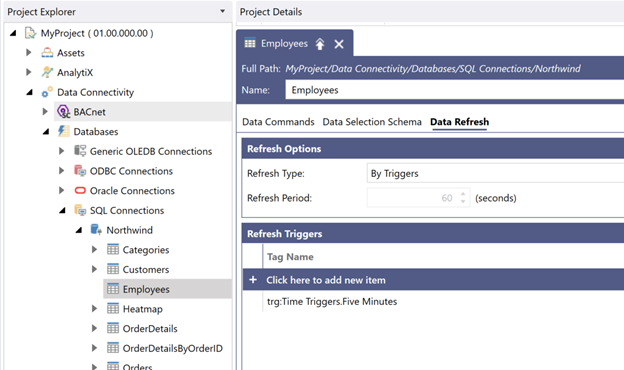This screenshot has height=370, width=624.
Task: Click the Databases lightning icon
Action: click(63, 131)
